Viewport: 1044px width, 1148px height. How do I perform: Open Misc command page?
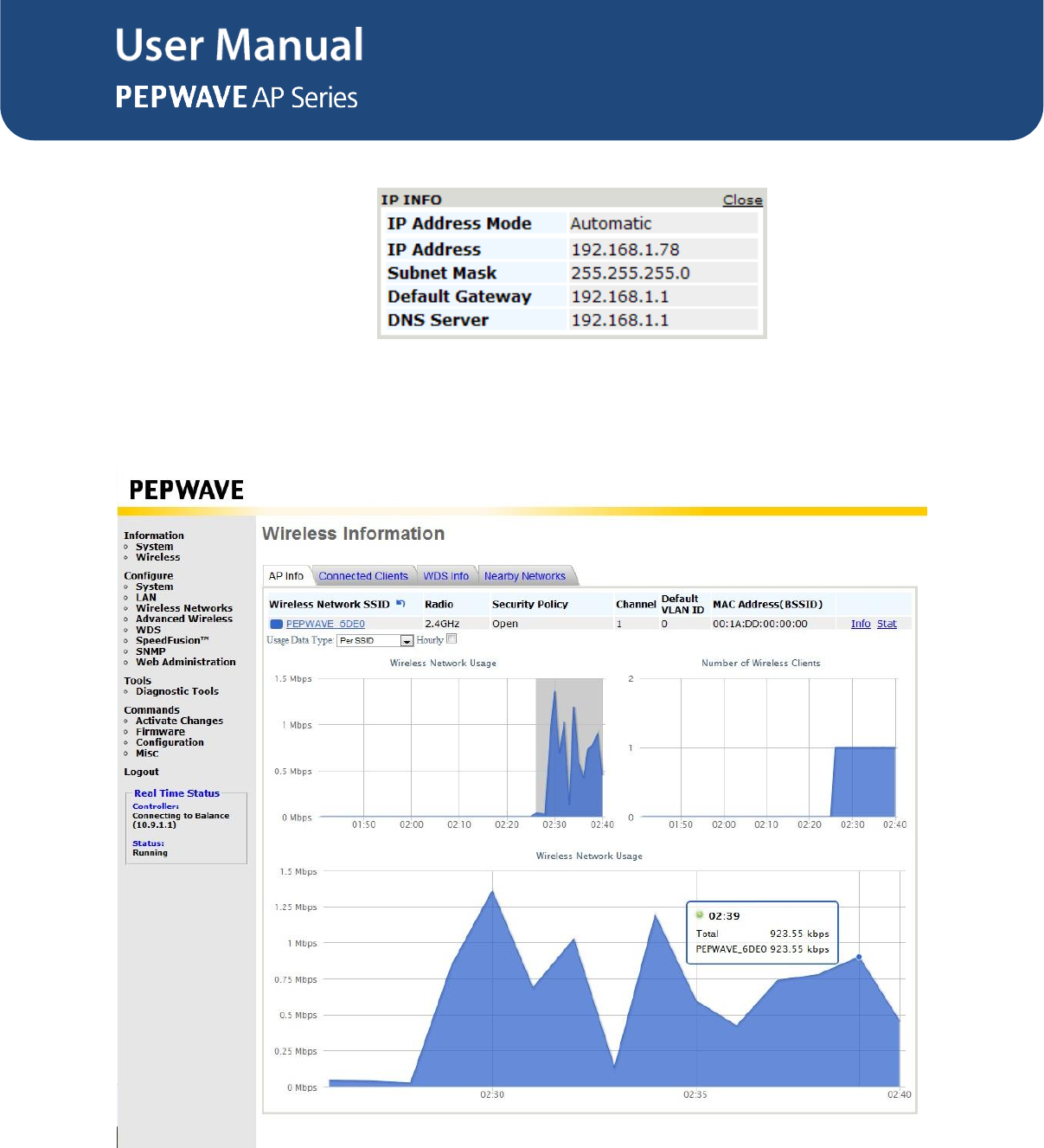point(147,753)
